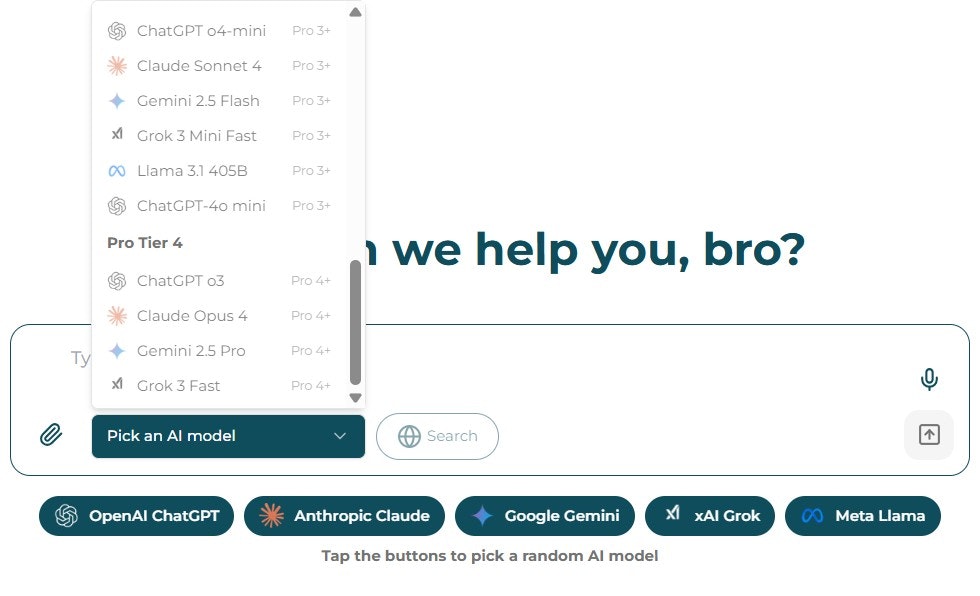This screenshot has height=596, width=980.
Task: Pick Gemini 2.5 Flash in dropdown list
Action: click(x=219, y=101)
